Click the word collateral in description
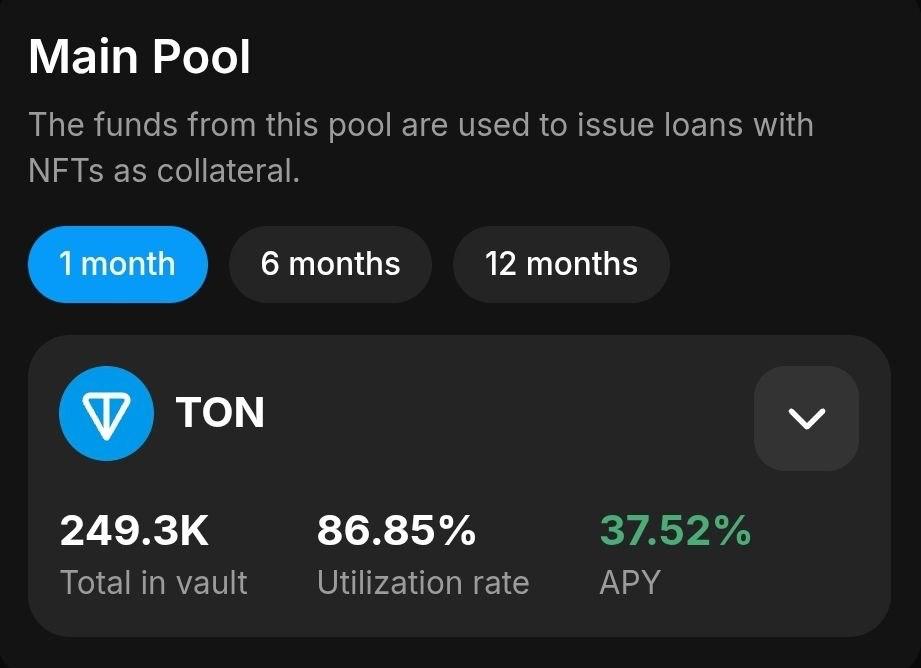921x668 pixels. [x=228, y=171]
